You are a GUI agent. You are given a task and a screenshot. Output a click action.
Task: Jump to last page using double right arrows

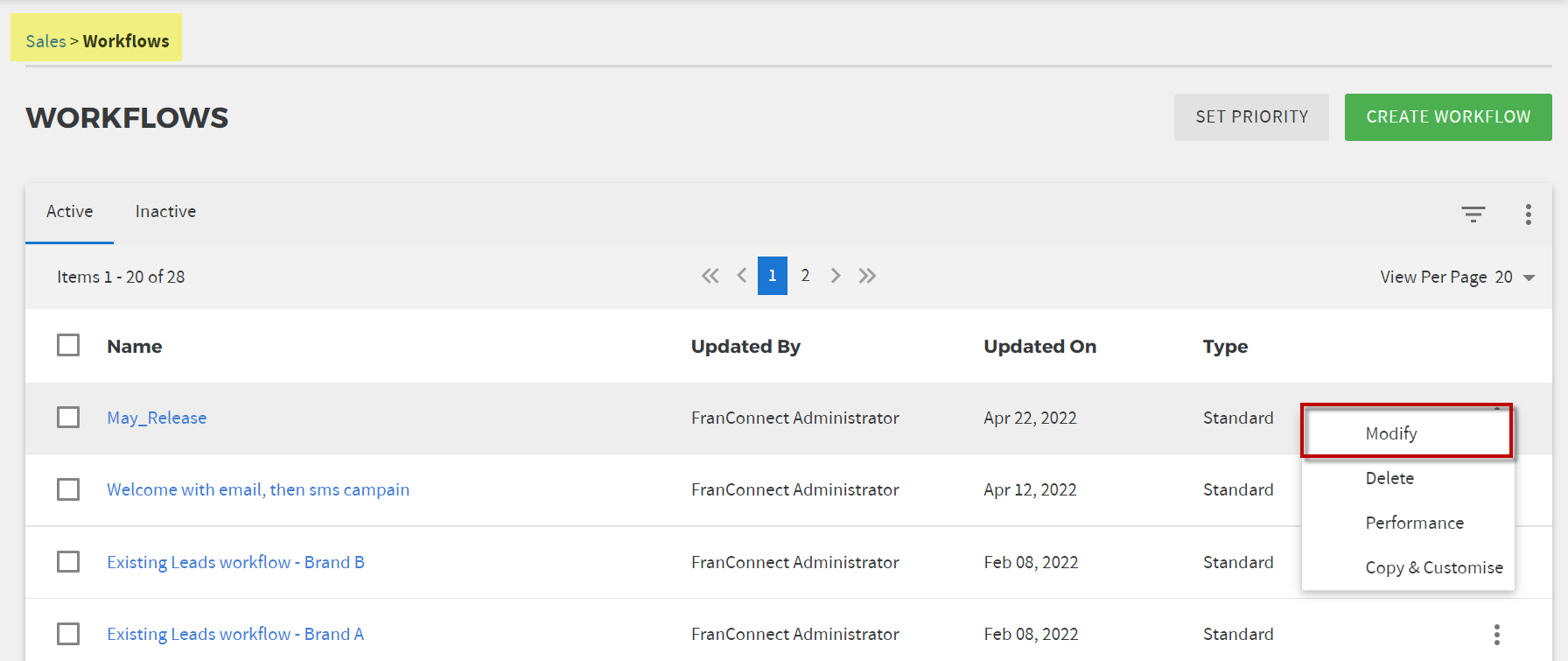pos(867,276)
